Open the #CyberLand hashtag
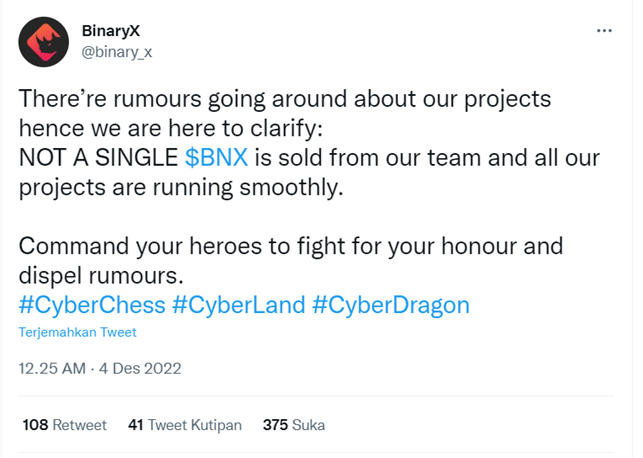The width and height of the screenshot is (643, 458). coord(239,305)
